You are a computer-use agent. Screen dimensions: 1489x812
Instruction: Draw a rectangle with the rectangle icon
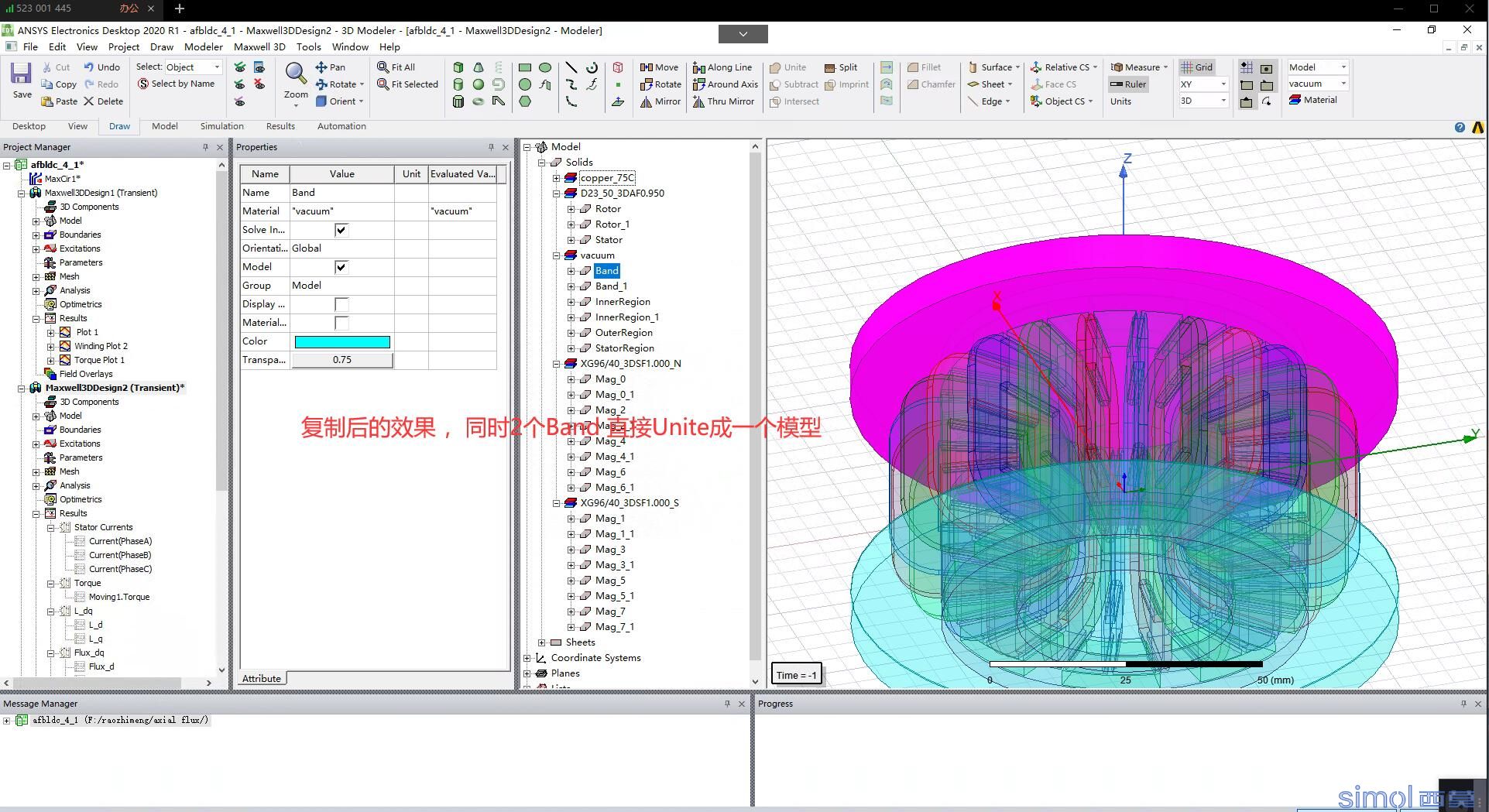[x=525, y=67]
